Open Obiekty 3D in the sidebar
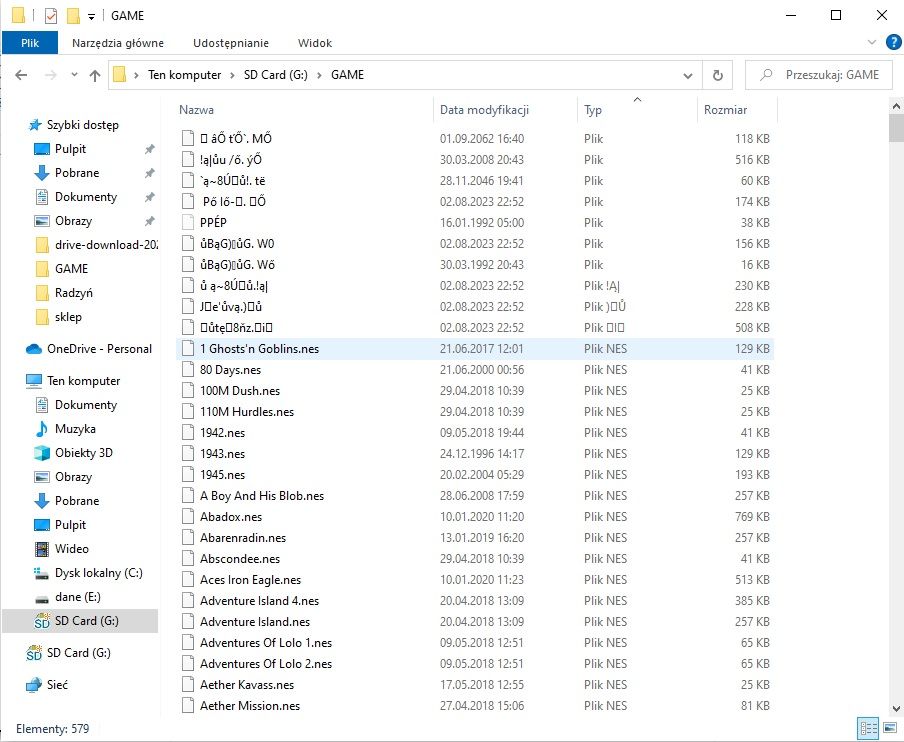 pos(84,453)
